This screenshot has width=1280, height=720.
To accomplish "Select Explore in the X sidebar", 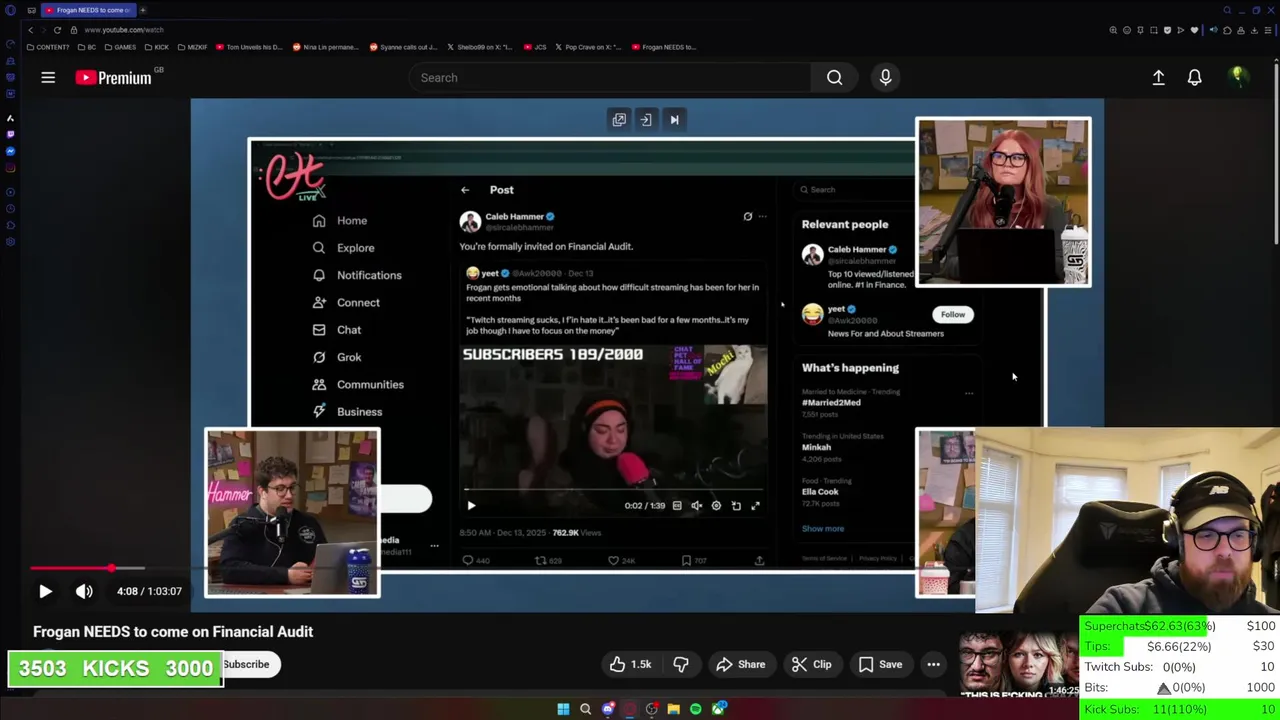I will (343, 248).
